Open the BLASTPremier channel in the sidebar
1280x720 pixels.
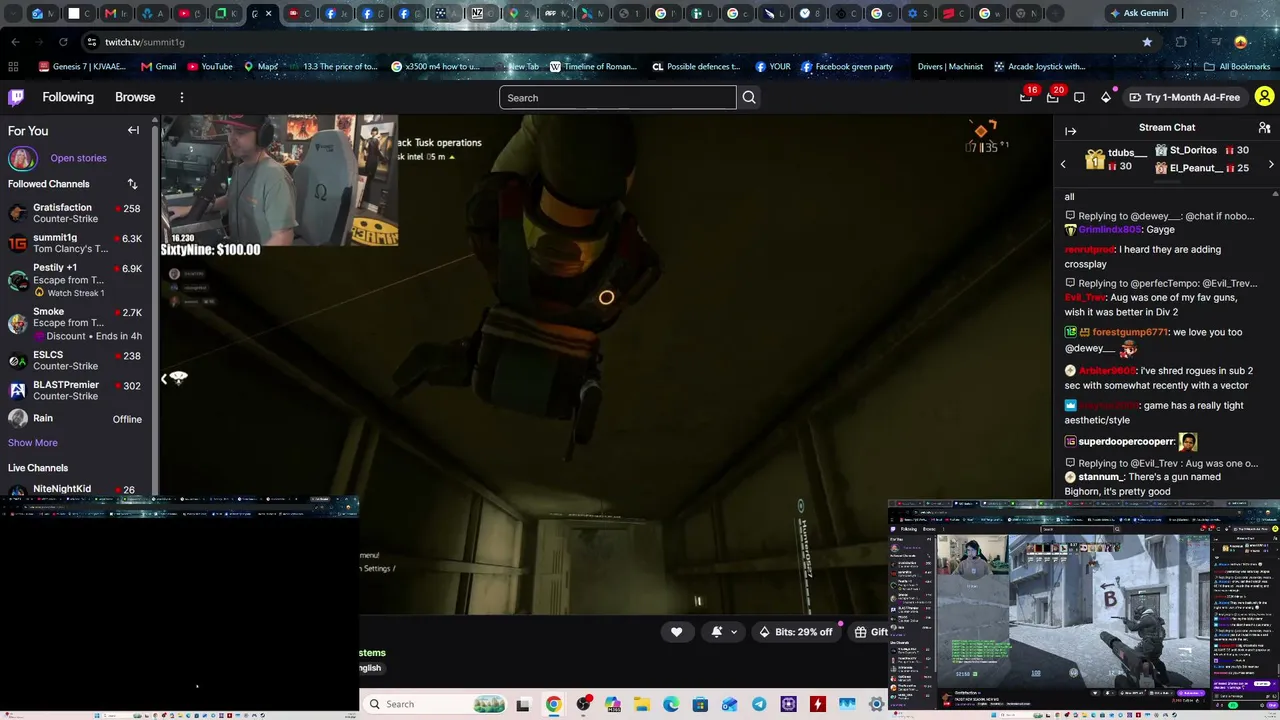76,390
